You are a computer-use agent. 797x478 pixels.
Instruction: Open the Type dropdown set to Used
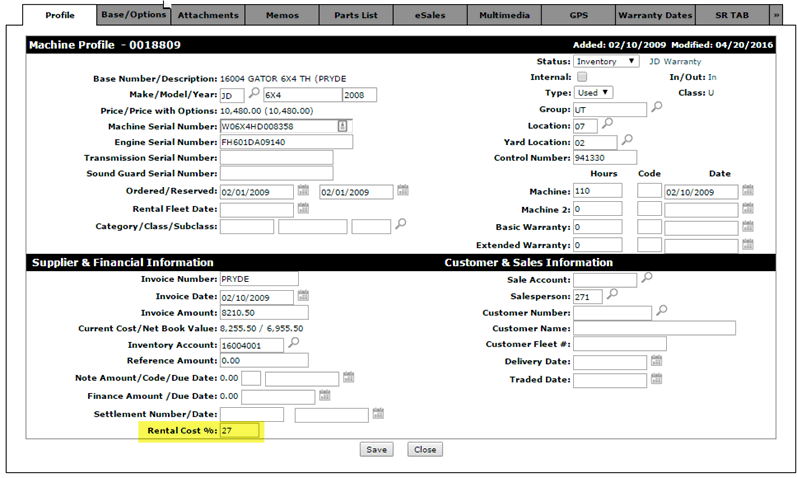[592, 93]
